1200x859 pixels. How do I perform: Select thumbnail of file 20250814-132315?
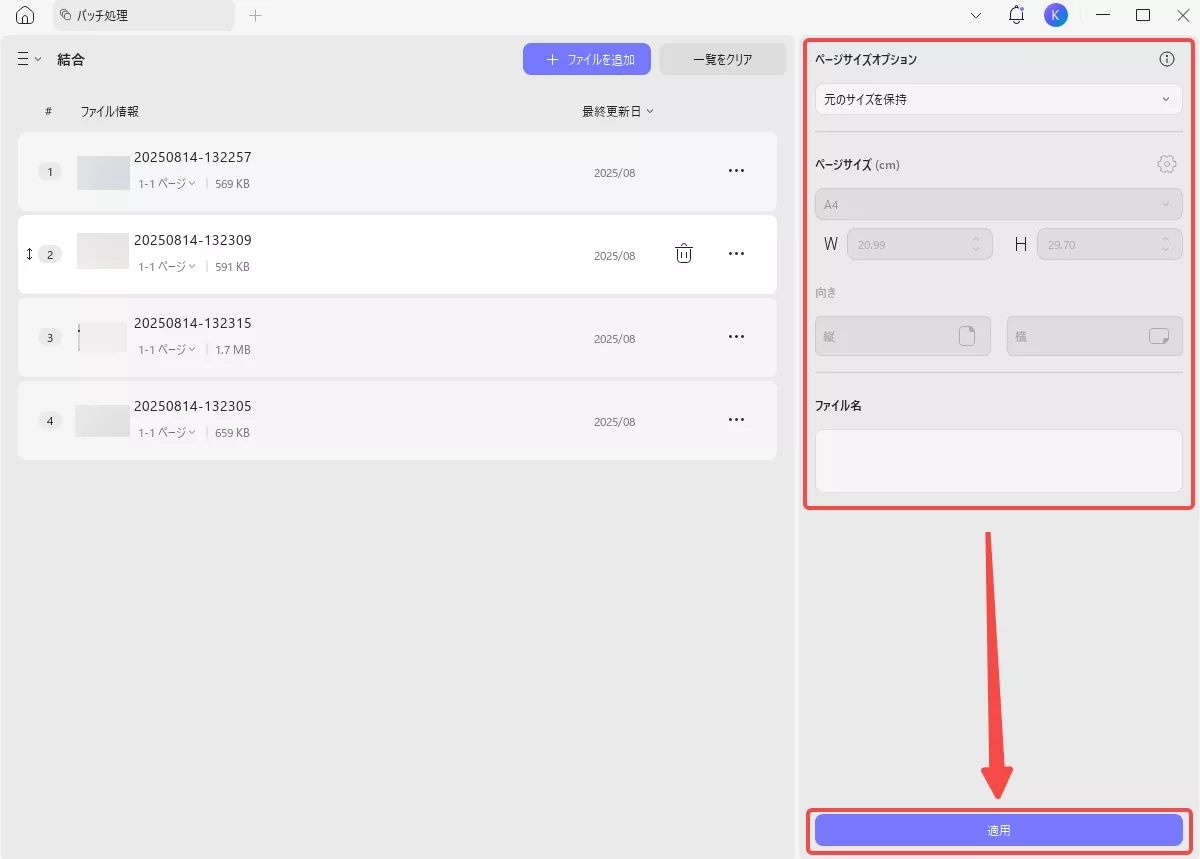(x=103, y=337)
